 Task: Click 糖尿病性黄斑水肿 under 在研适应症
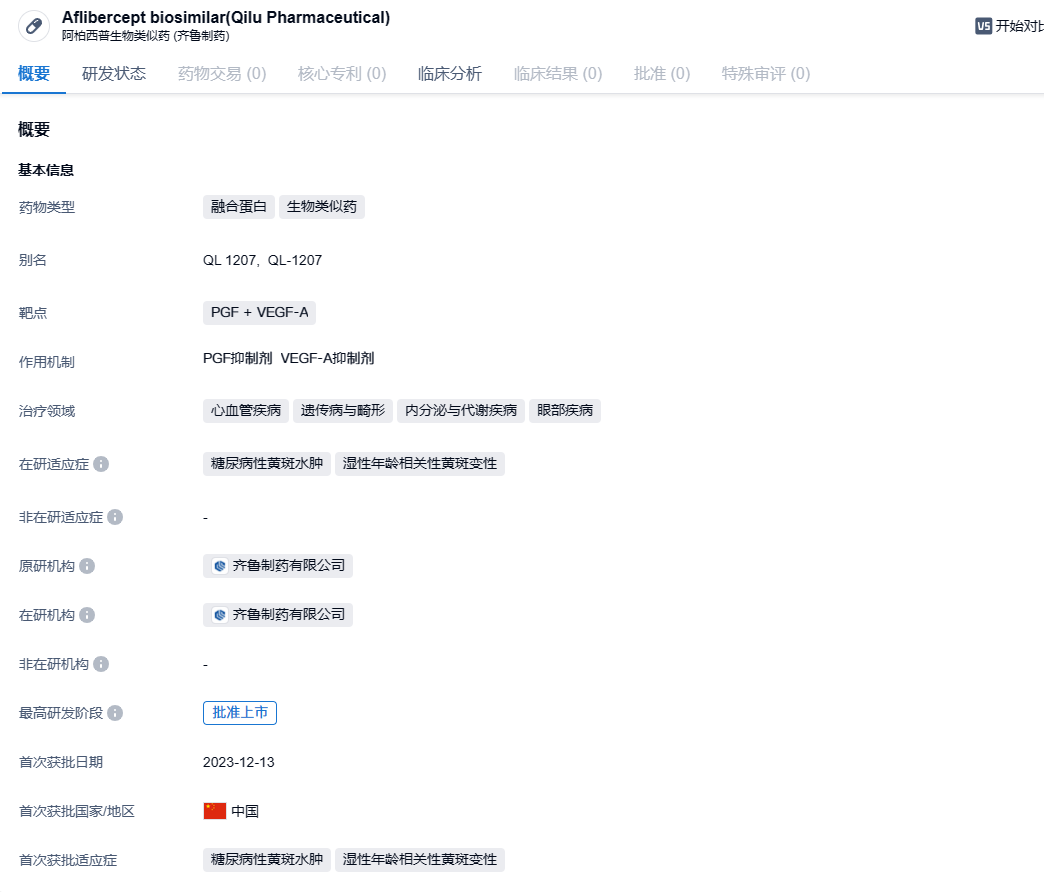267,464
